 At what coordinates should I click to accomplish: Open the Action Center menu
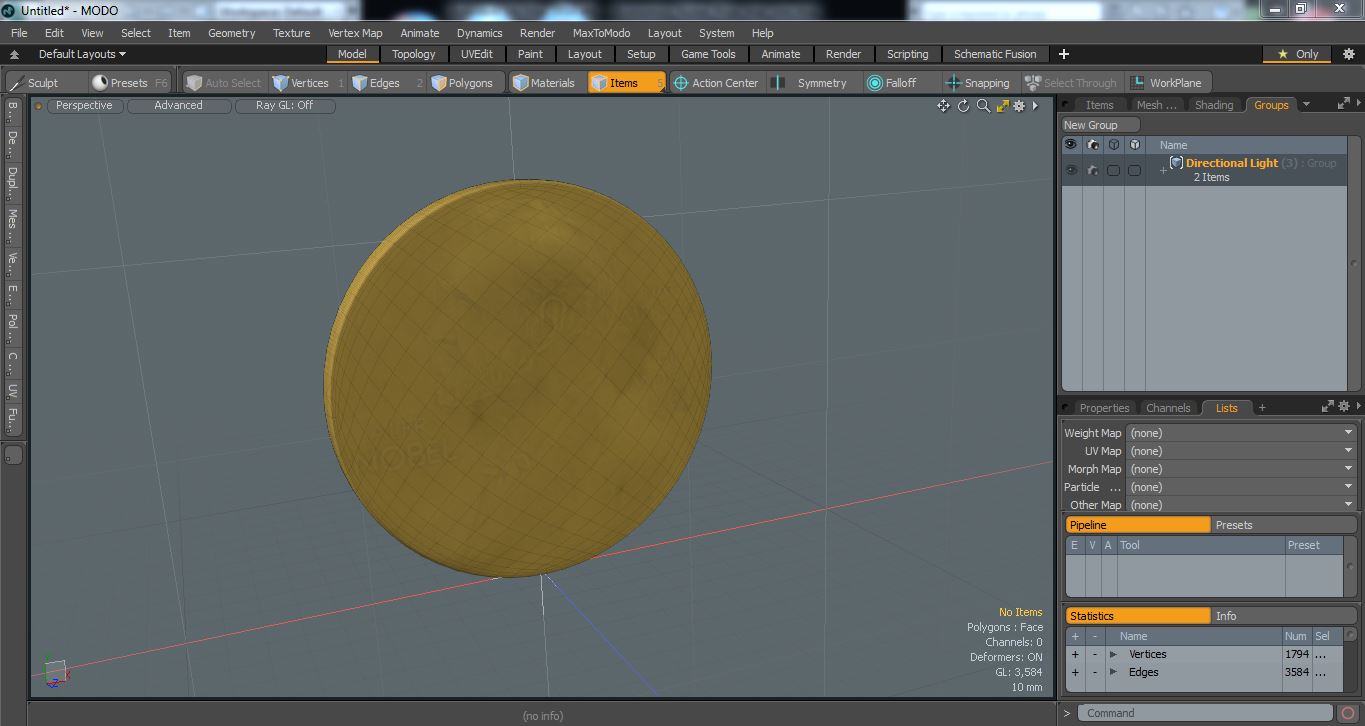click(716, 83)
